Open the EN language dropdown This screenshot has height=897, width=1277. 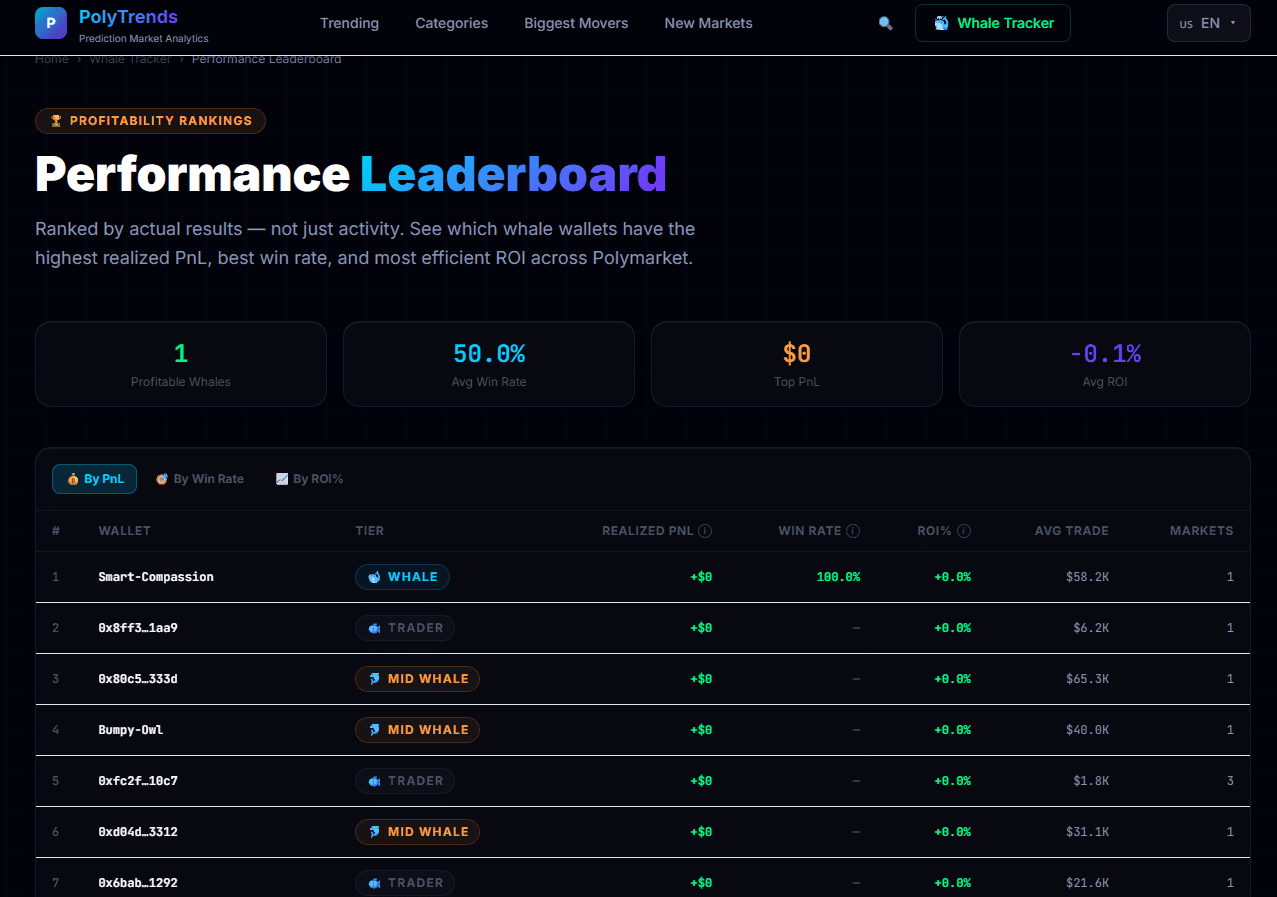(1208, 22)
